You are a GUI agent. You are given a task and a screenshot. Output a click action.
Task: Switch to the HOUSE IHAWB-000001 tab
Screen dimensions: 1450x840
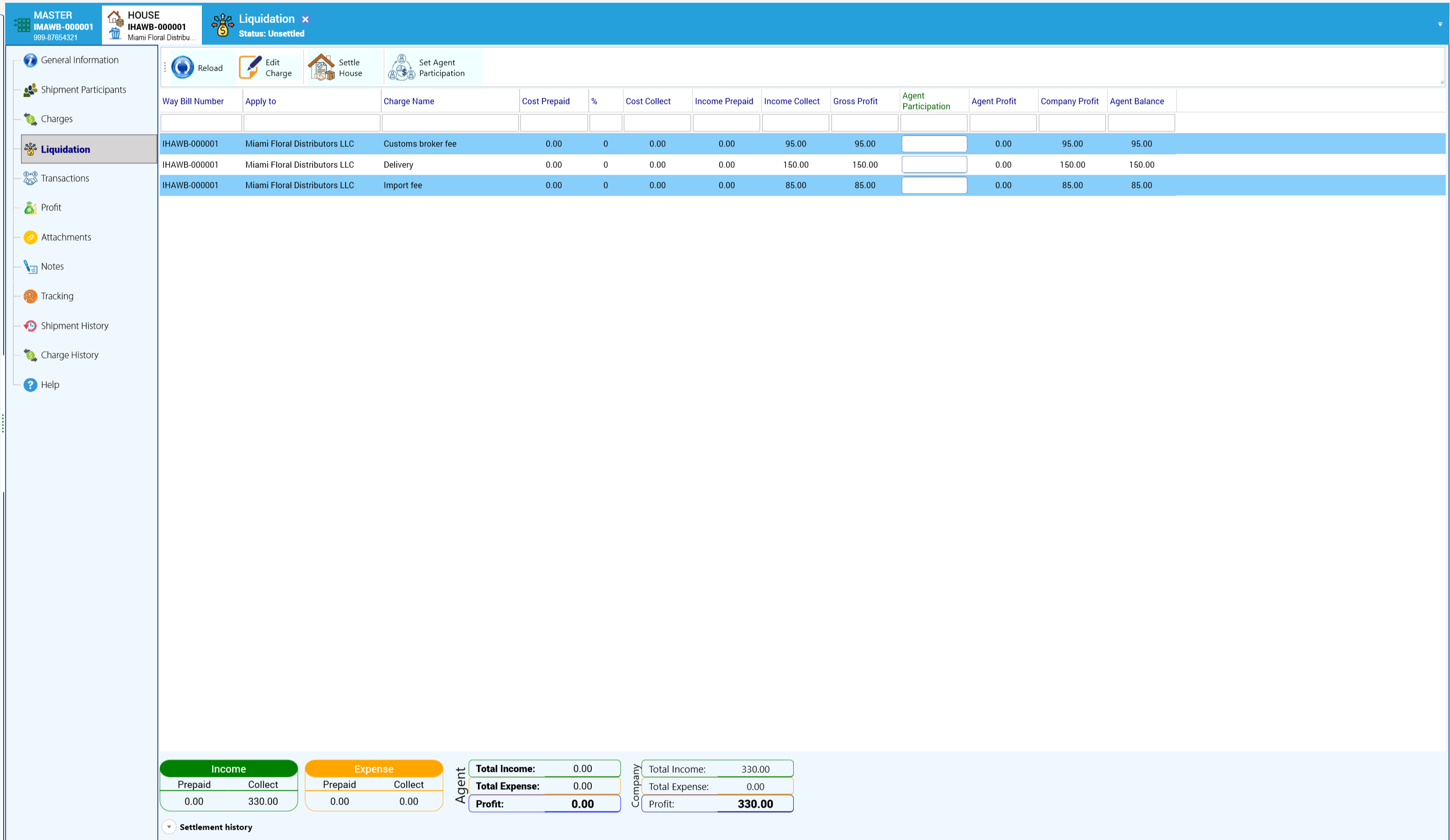151,25
